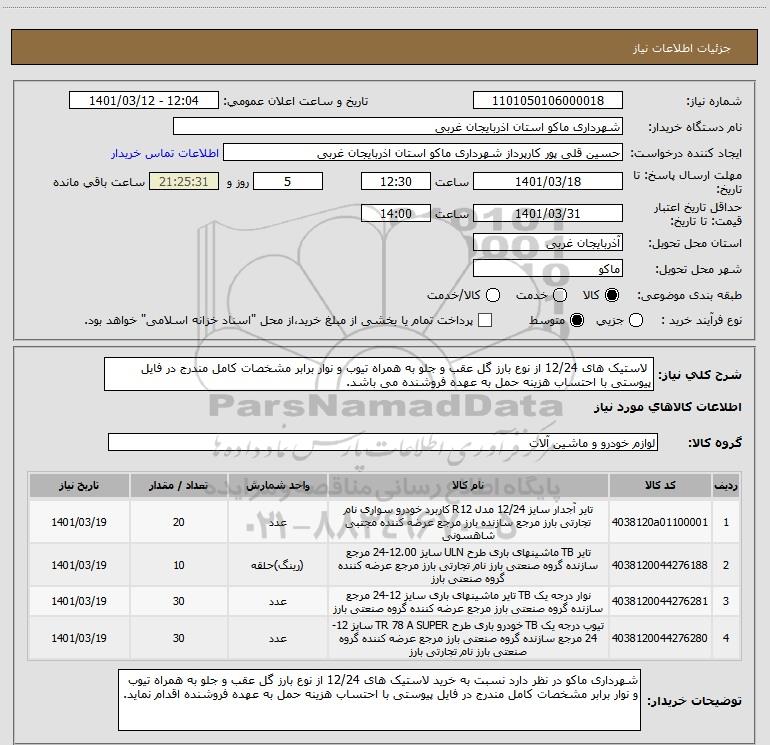Image resolution: width=770 pixels, height=745 pixels.
Task: Click the announcement date field 1401/03/12 - 12:04
Action: [144, 101]
